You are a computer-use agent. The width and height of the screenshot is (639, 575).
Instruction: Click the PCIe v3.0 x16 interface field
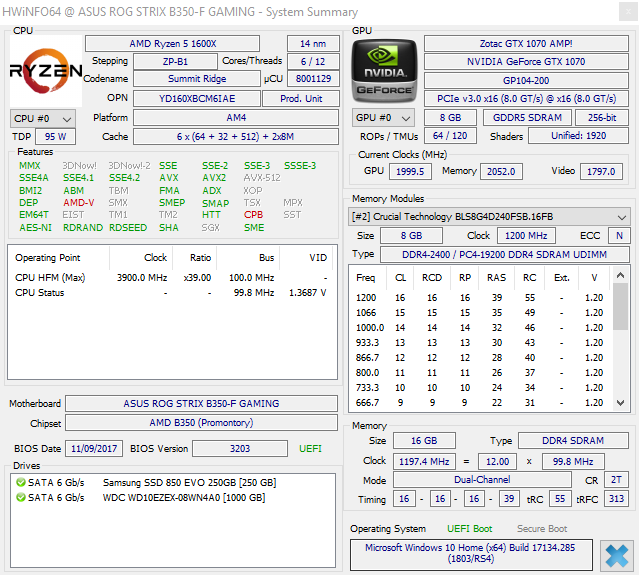[x=526, y=99]
